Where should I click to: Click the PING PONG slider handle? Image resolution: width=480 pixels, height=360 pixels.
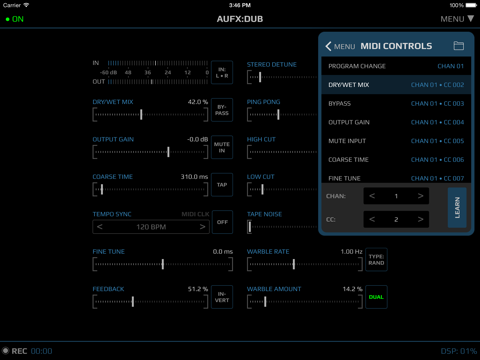click(x=278, y=114)
